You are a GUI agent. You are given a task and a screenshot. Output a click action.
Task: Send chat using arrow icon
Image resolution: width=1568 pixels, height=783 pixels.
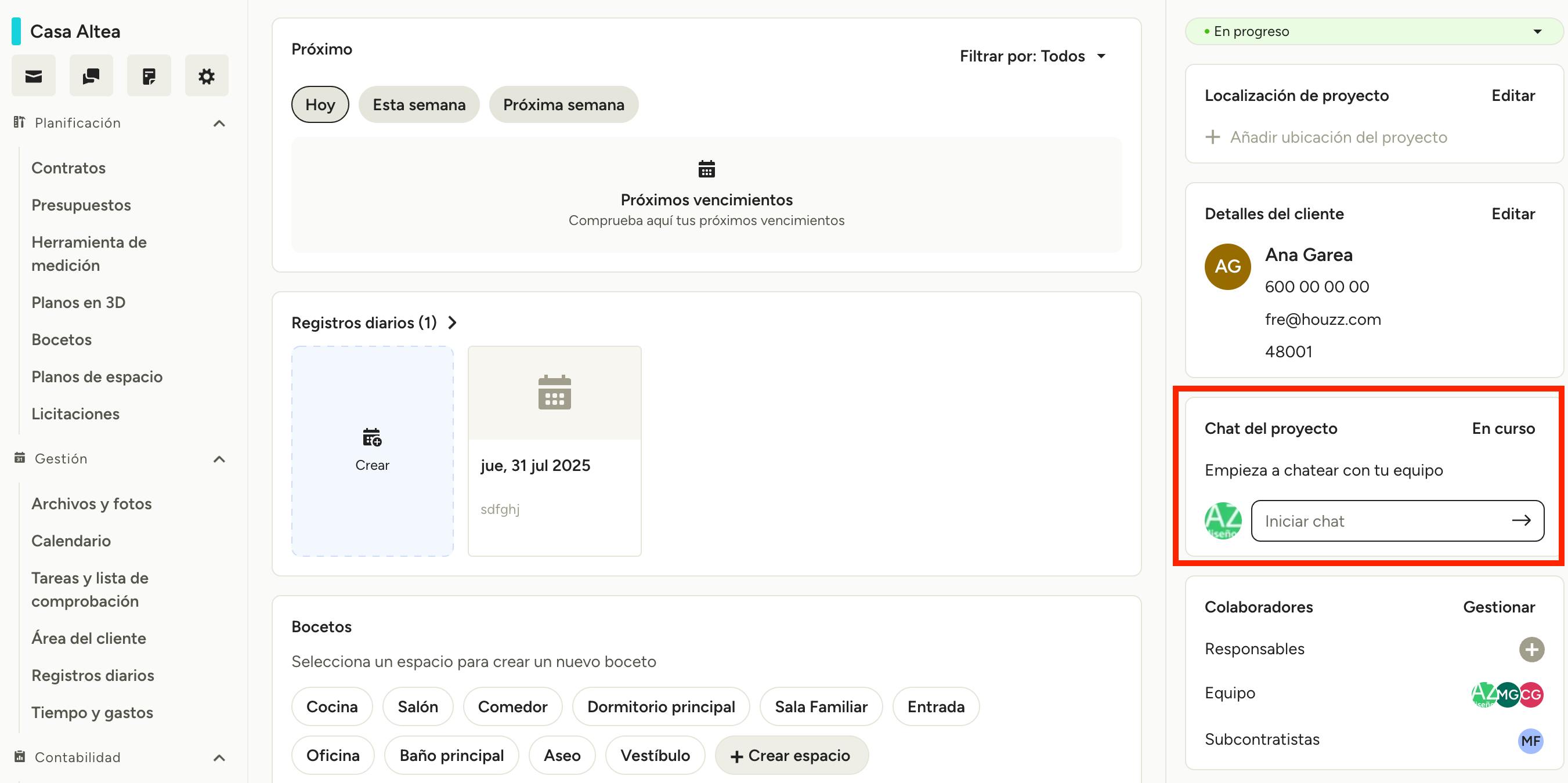pos(1520,520)
